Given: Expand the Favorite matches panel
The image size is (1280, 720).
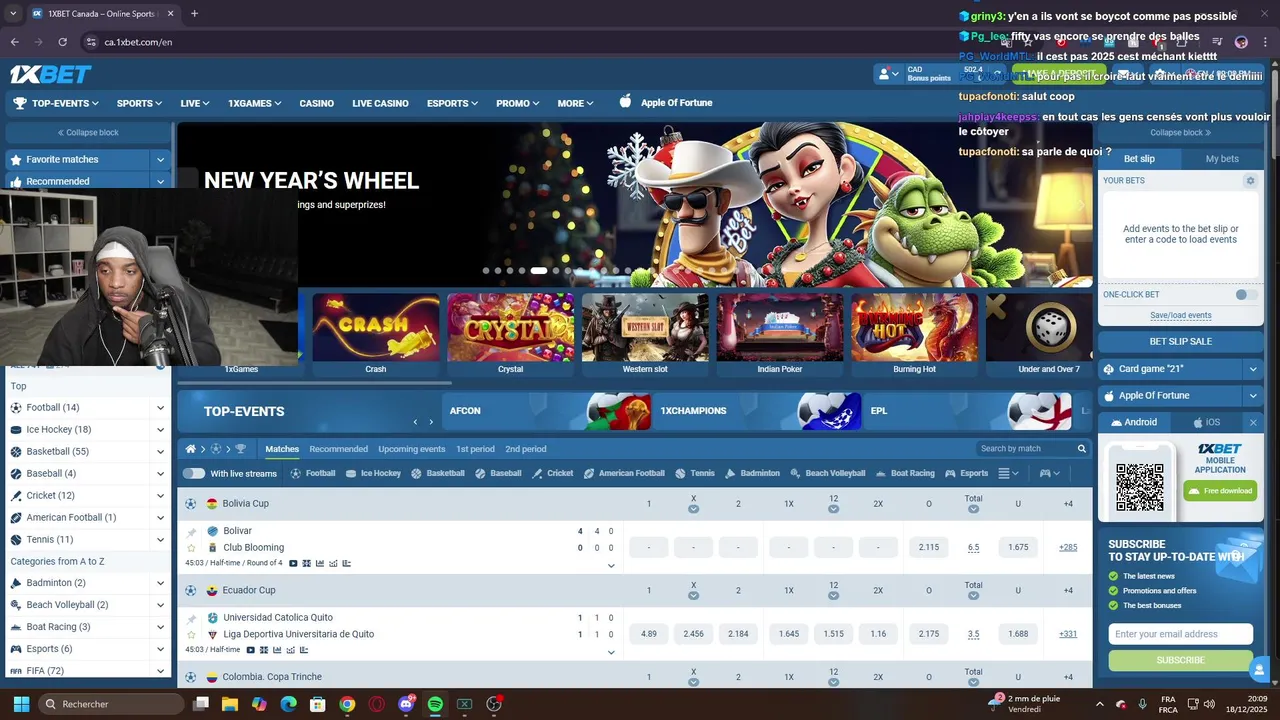Looking at the screenshot, I should pos(160,159).
